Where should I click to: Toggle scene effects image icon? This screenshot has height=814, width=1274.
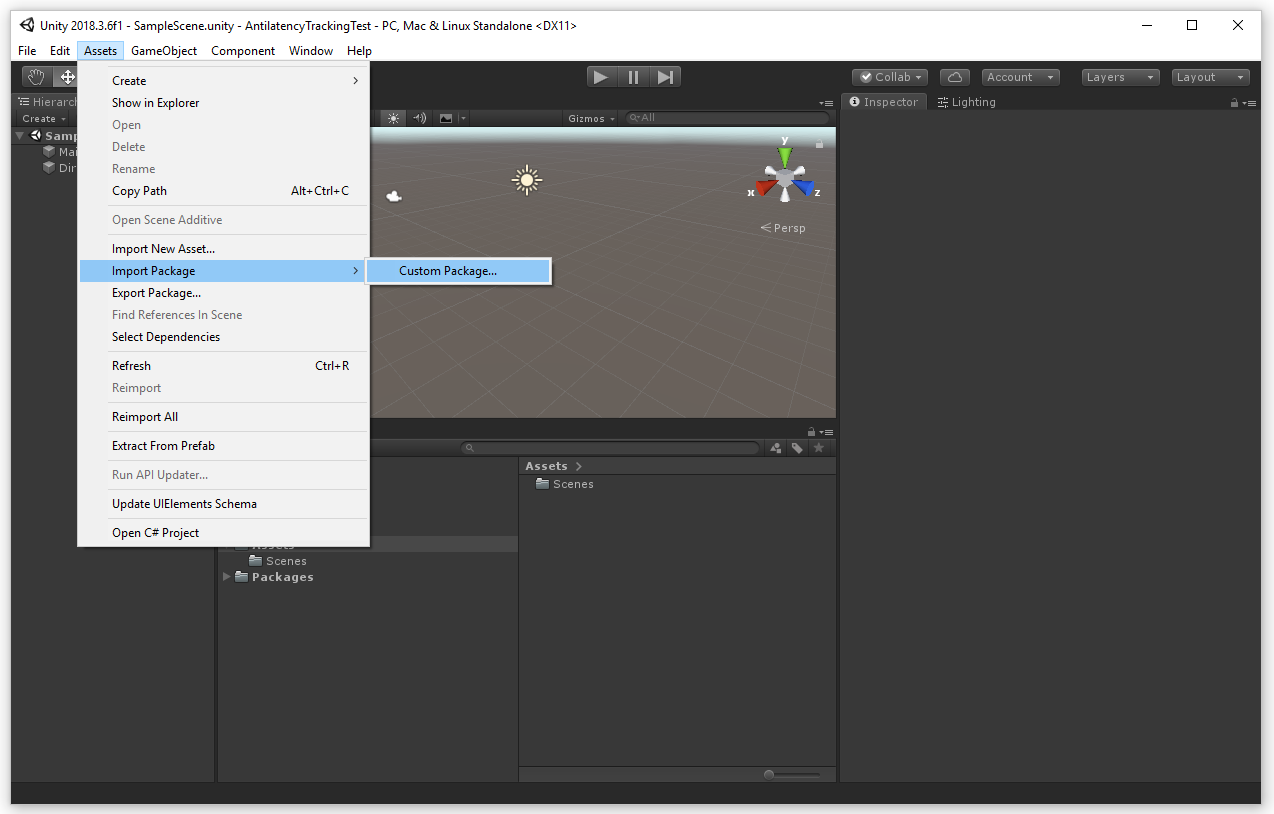pos(446,118)
